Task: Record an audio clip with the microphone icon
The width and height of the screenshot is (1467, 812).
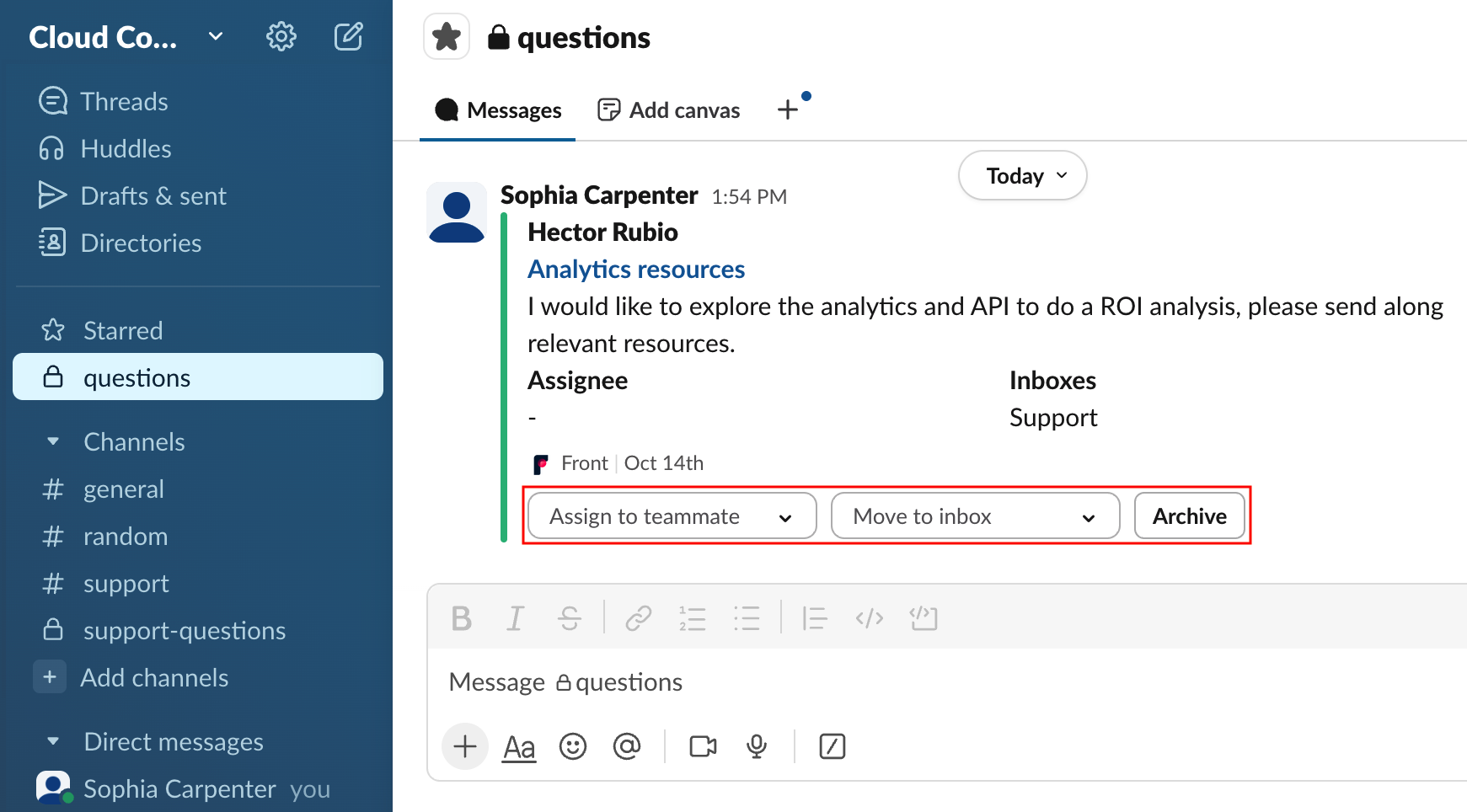Action: tap(757, 746)
